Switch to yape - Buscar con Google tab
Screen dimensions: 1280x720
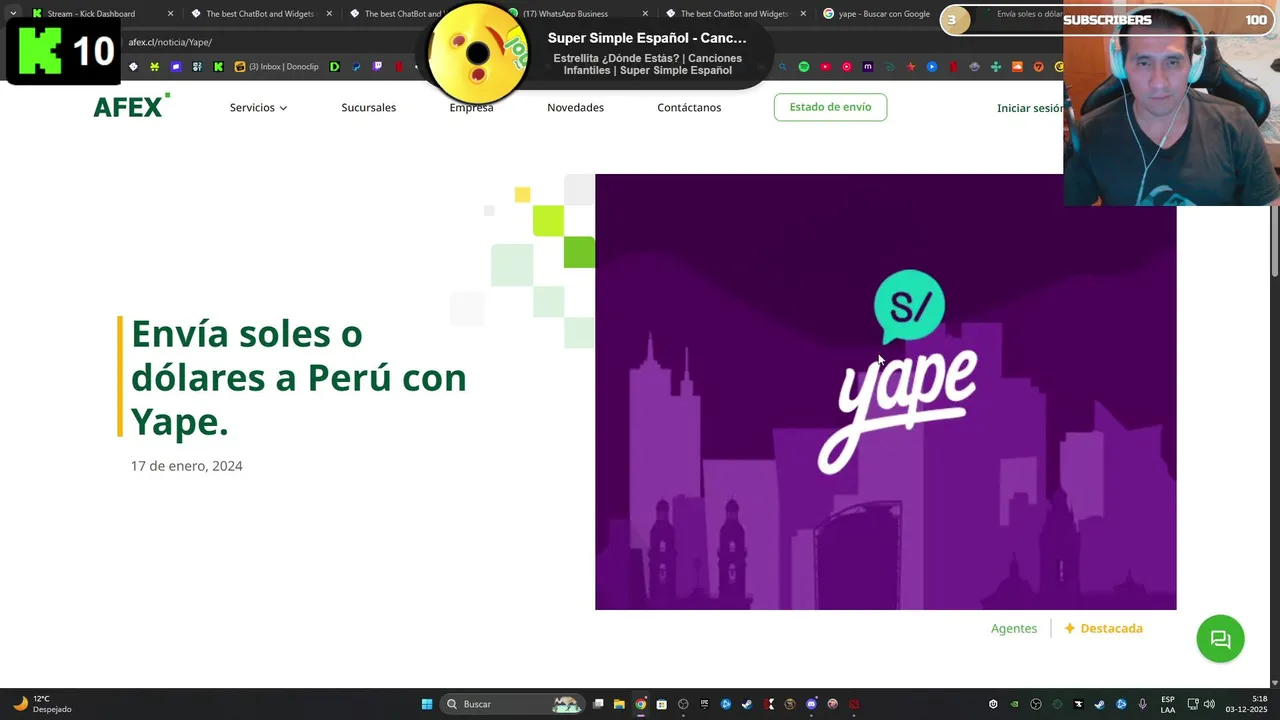[883, 14]
